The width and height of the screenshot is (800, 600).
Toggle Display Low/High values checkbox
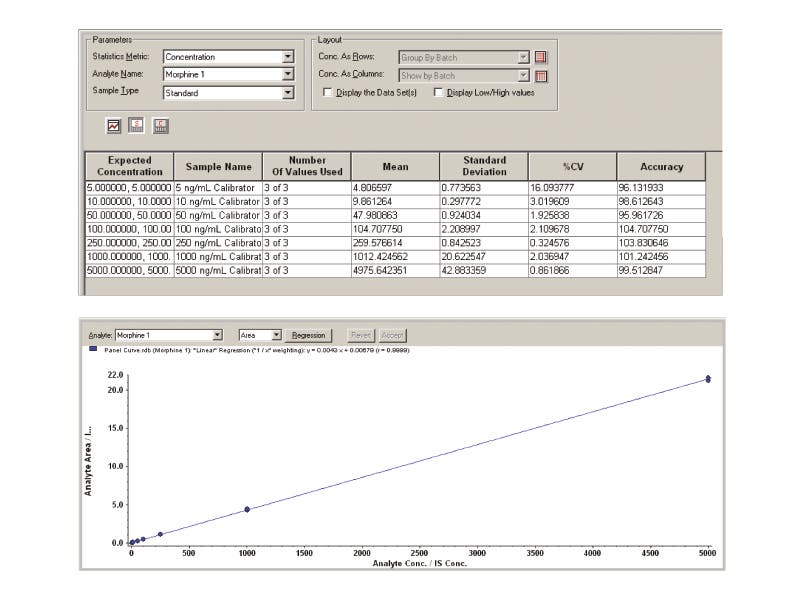[439, 93]
